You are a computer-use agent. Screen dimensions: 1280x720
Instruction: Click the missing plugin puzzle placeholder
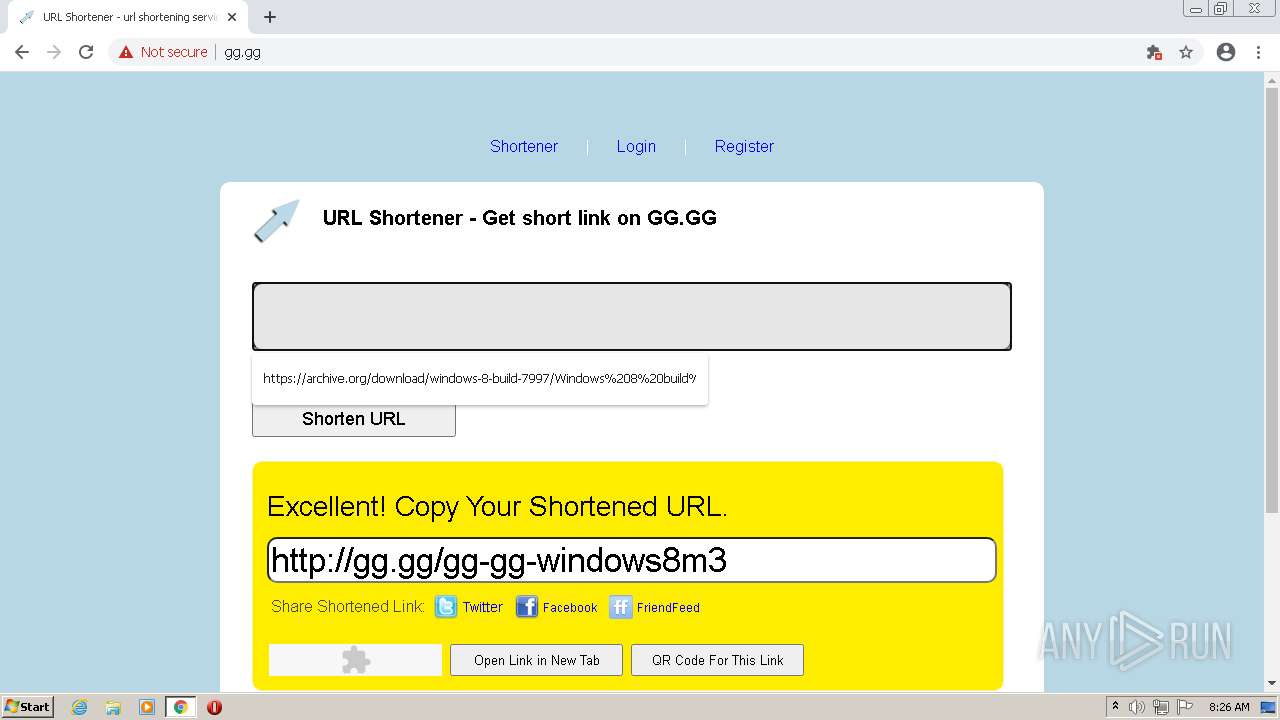355,660
